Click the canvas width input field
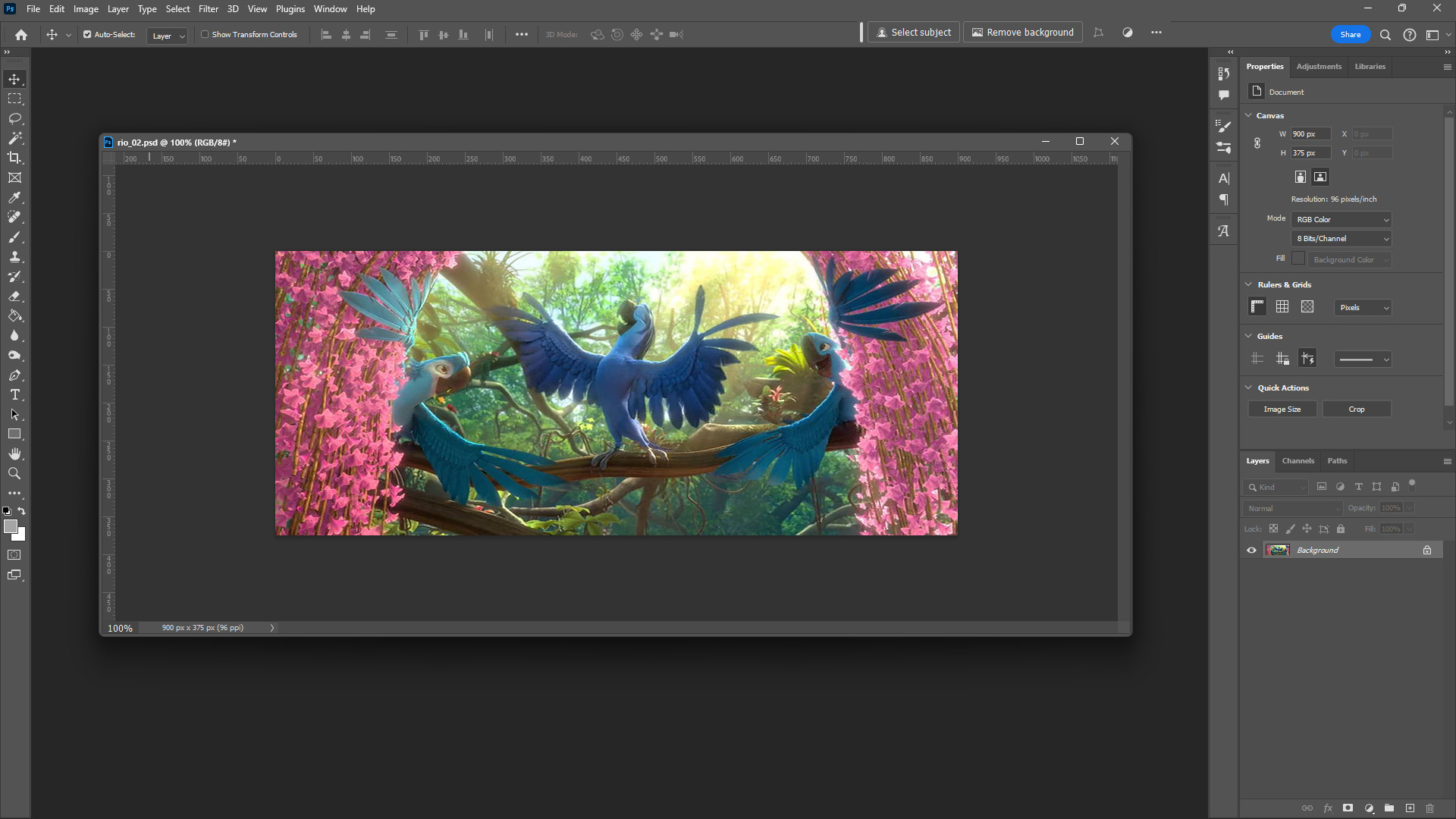The height and width of the screenshot is (819, 1456). (x=1310, y=134)
